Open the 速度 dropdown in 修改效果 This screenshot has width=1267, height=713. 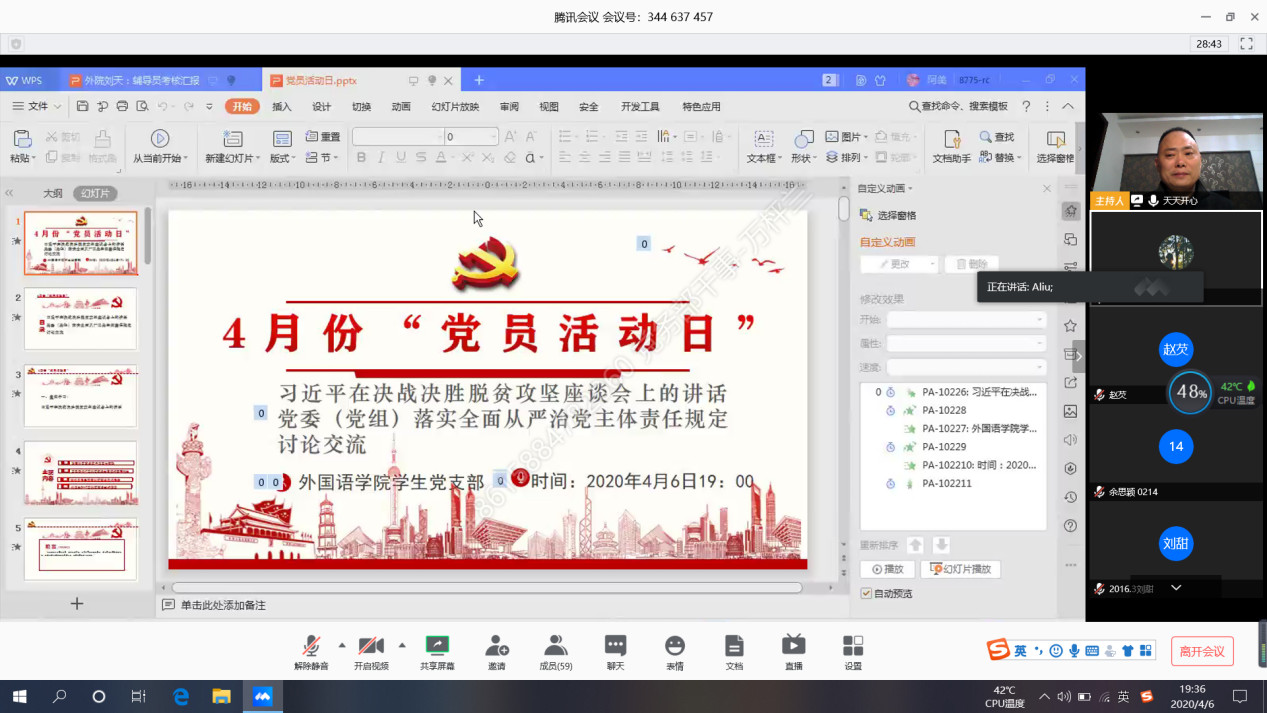(966, 367)
